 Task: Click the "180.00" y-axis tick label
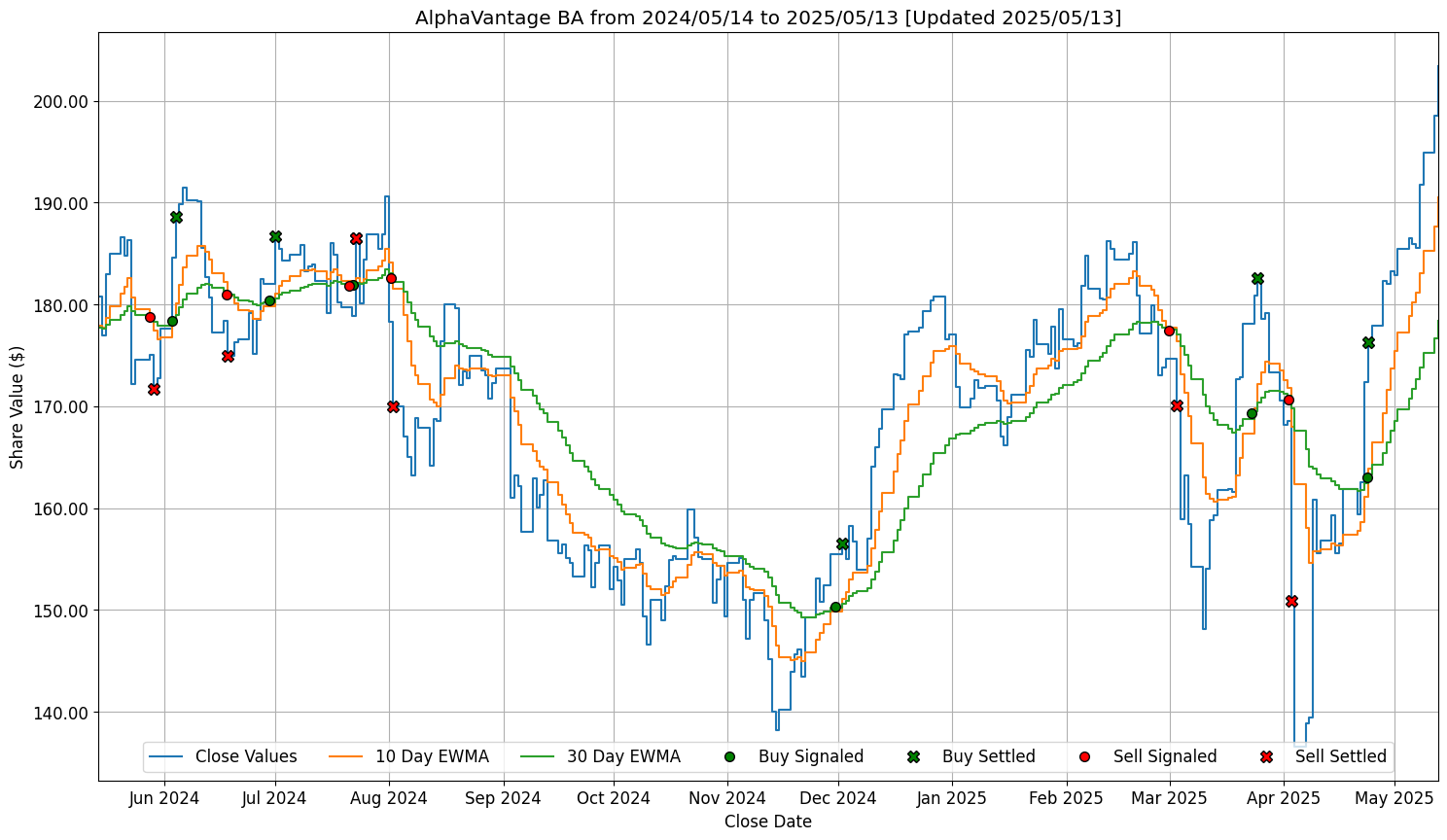point(62,305)
